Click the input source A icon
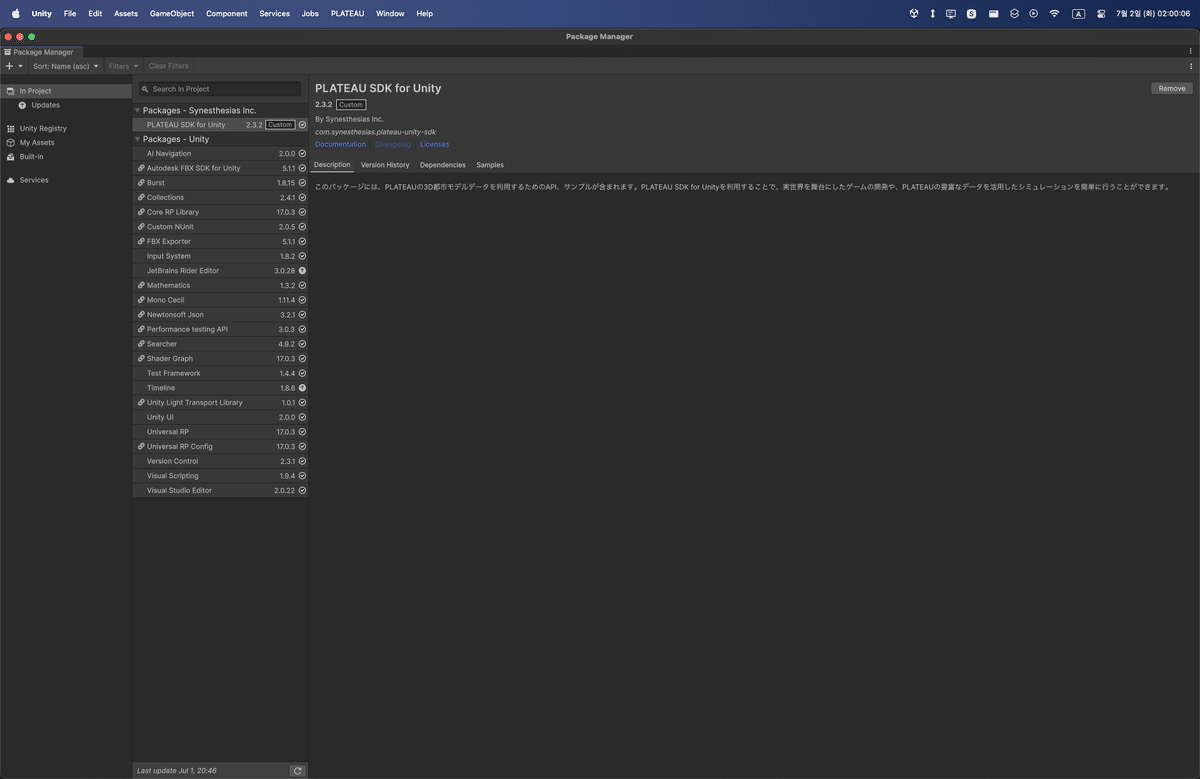Screen dimensions: 1200x779 1078,13
